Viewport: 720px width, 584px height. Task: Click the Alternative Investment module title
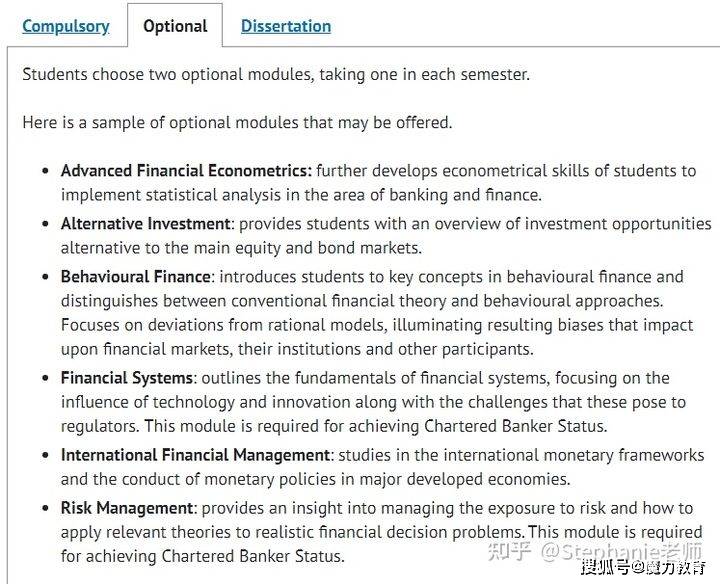click(x=146, y=223)
